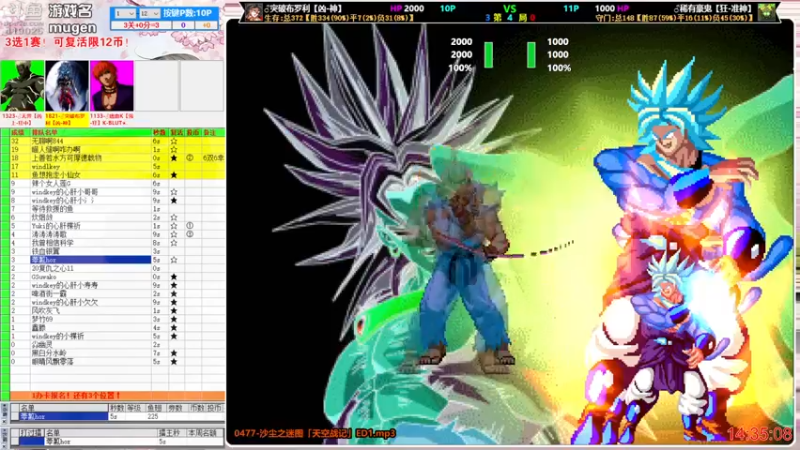Open the dropdown showing value 1
This screenshot has width=800, height=450.
pos(125,13)
